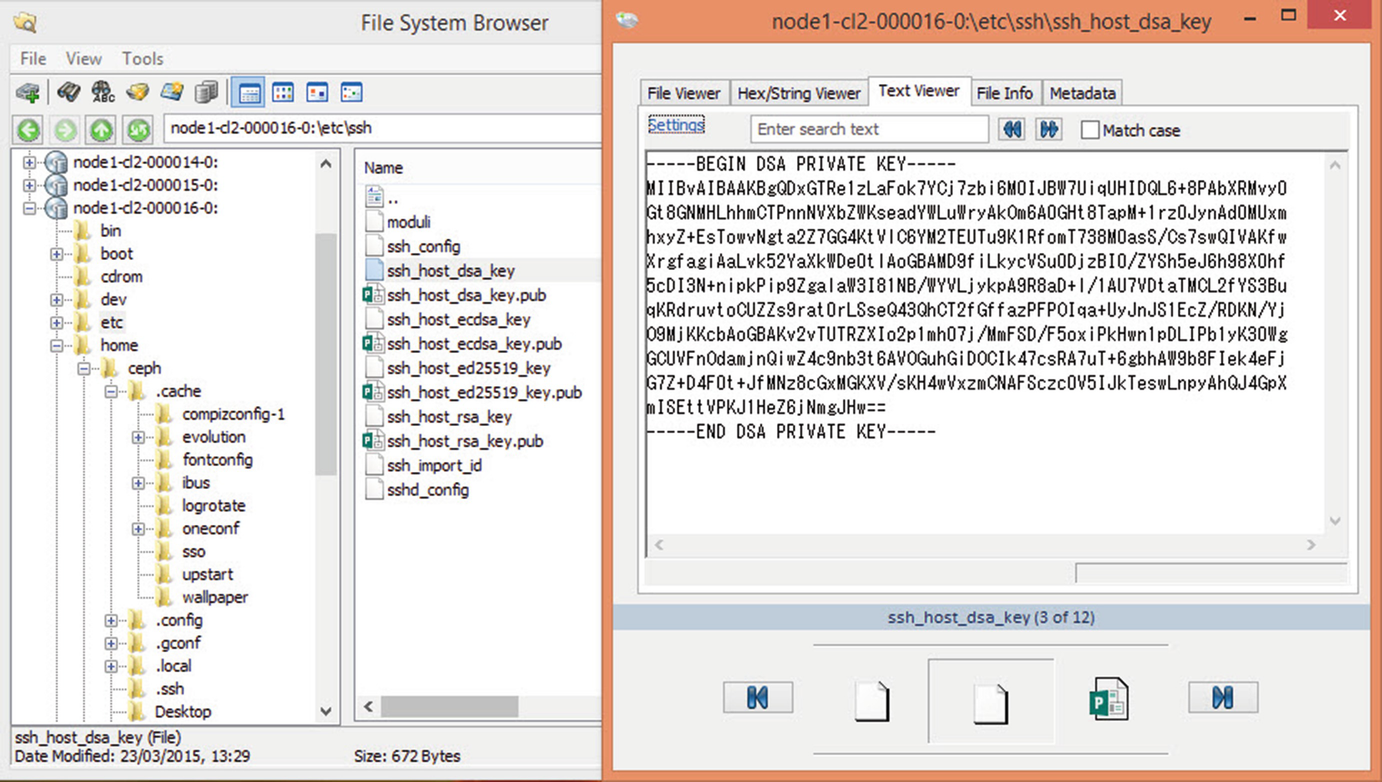This screenshot has width=1382, height=782.
Task: Click the database stack toolbar icon
Action: 206,93
